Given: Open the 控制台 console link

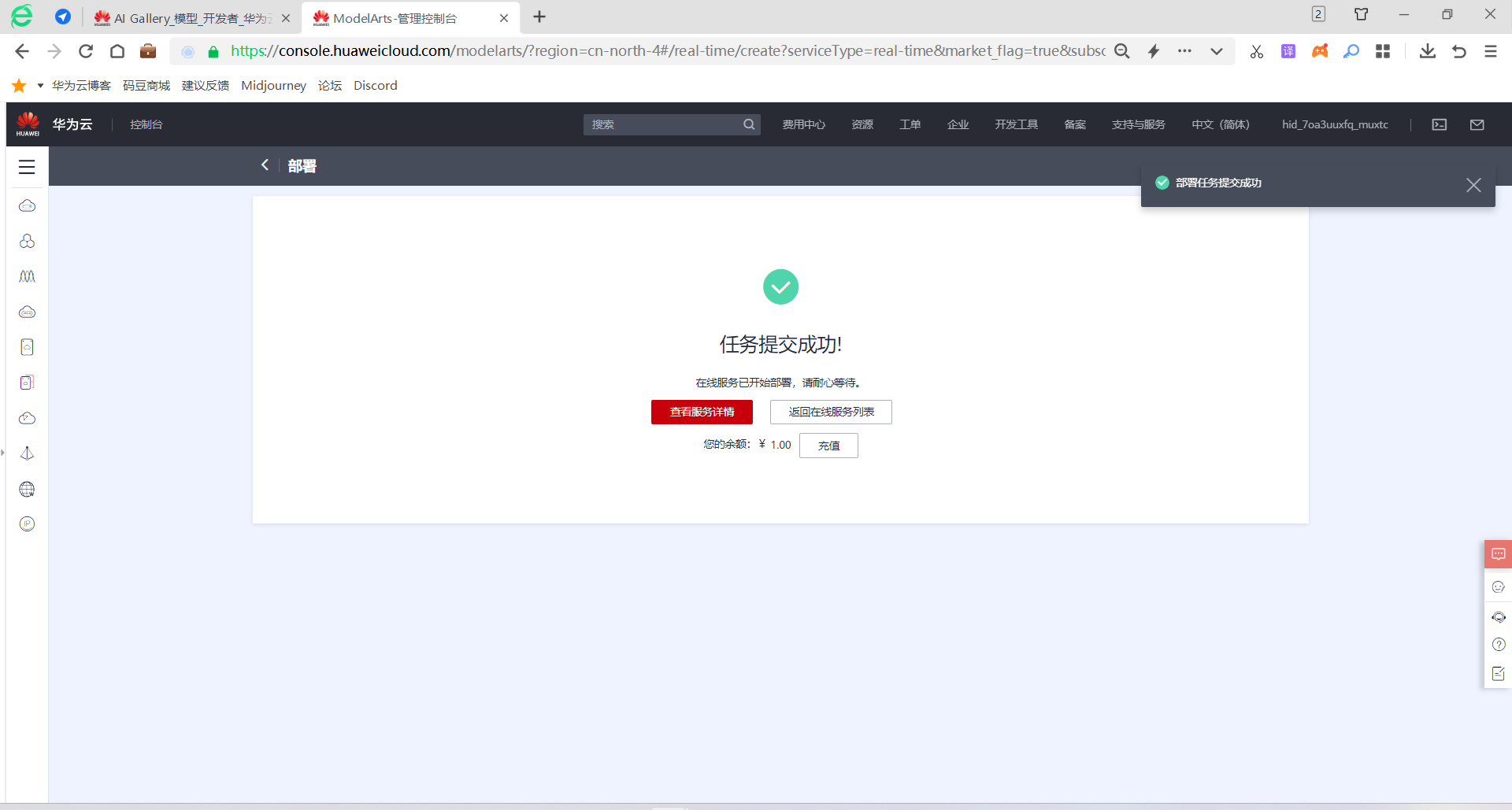Looking at the screenshot, I should click(x=146, y=124).
